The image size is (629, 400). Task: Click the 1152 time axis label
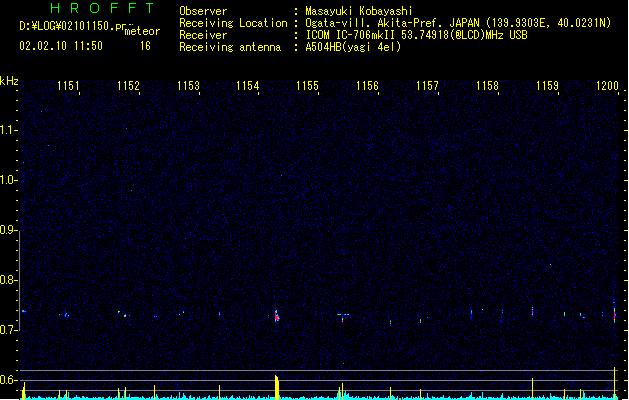(x=128, y=85)
